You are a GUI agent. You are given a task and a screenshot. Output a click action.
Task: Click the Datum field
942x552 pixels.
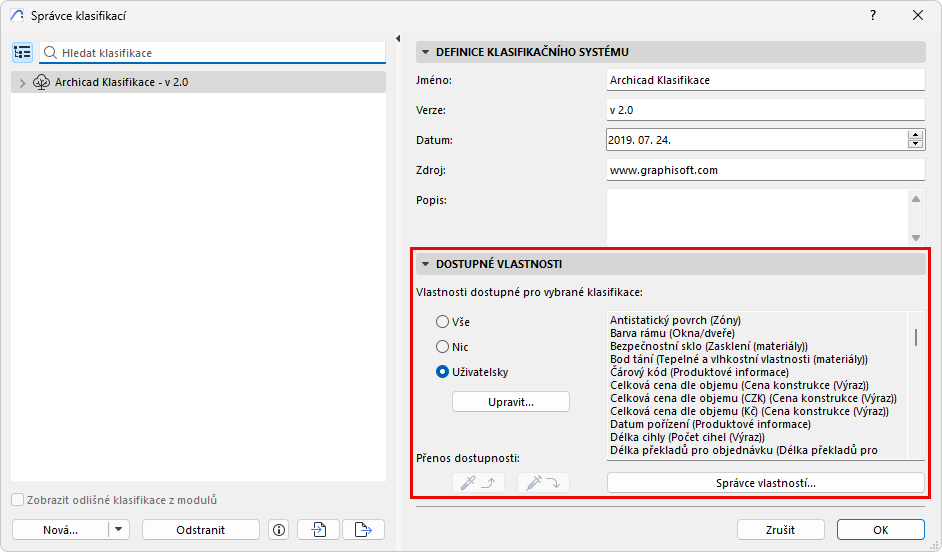pos(757,140)
